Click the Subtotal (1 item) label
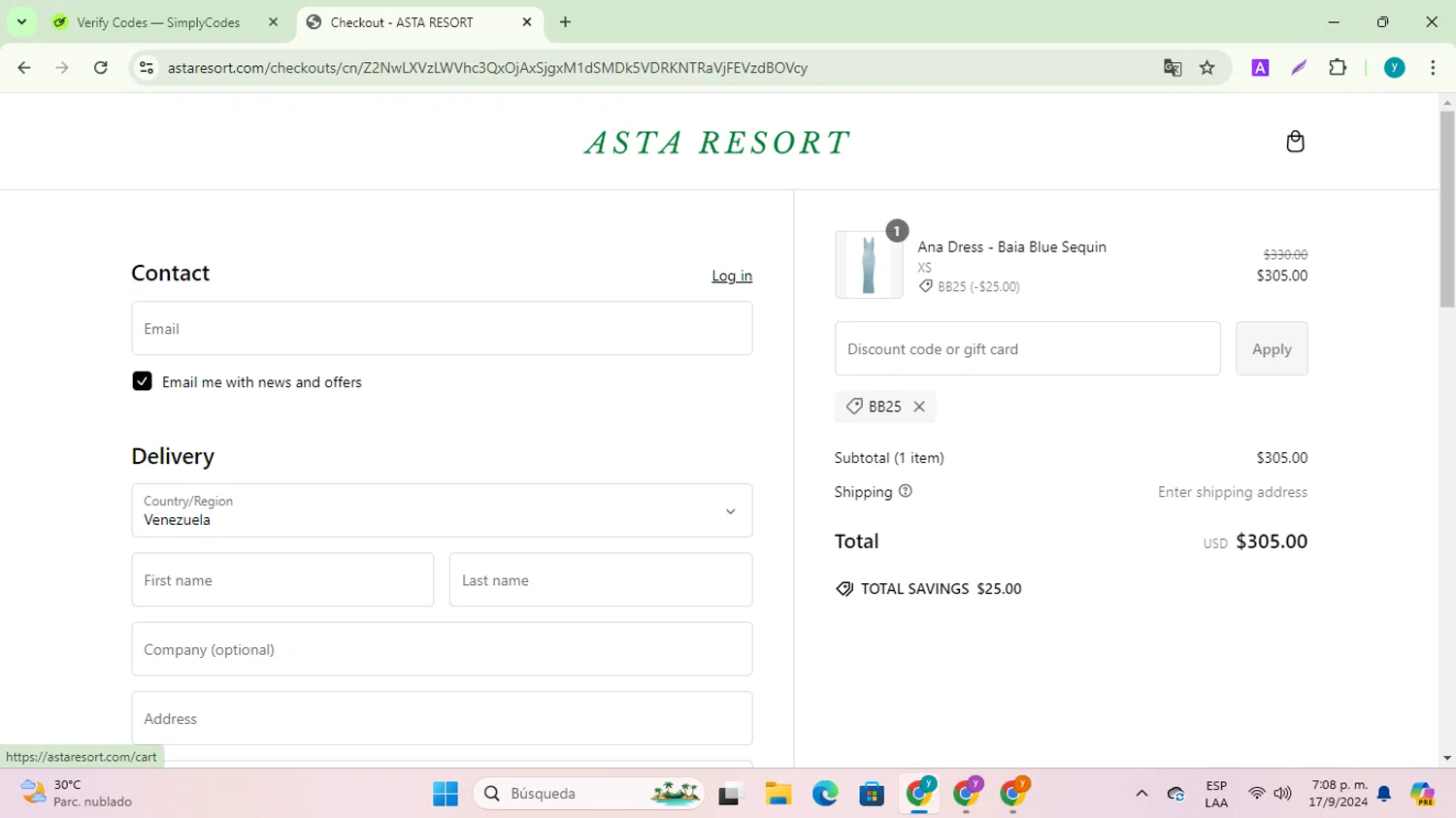Image resolution: width=1456 pixels, height=818 pixels. (889, 458)
